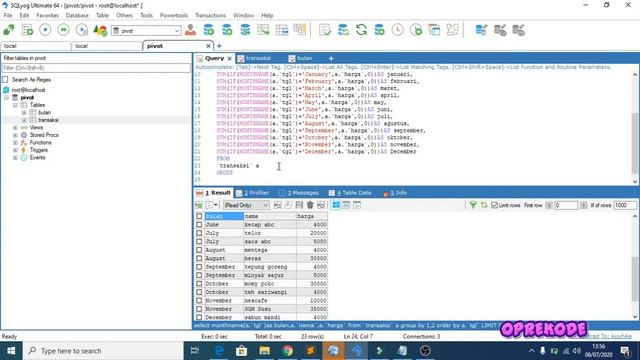Toggle the Search As Regex checkbox
This screenshot has height=360, width=640.
(x=5, y=80)
